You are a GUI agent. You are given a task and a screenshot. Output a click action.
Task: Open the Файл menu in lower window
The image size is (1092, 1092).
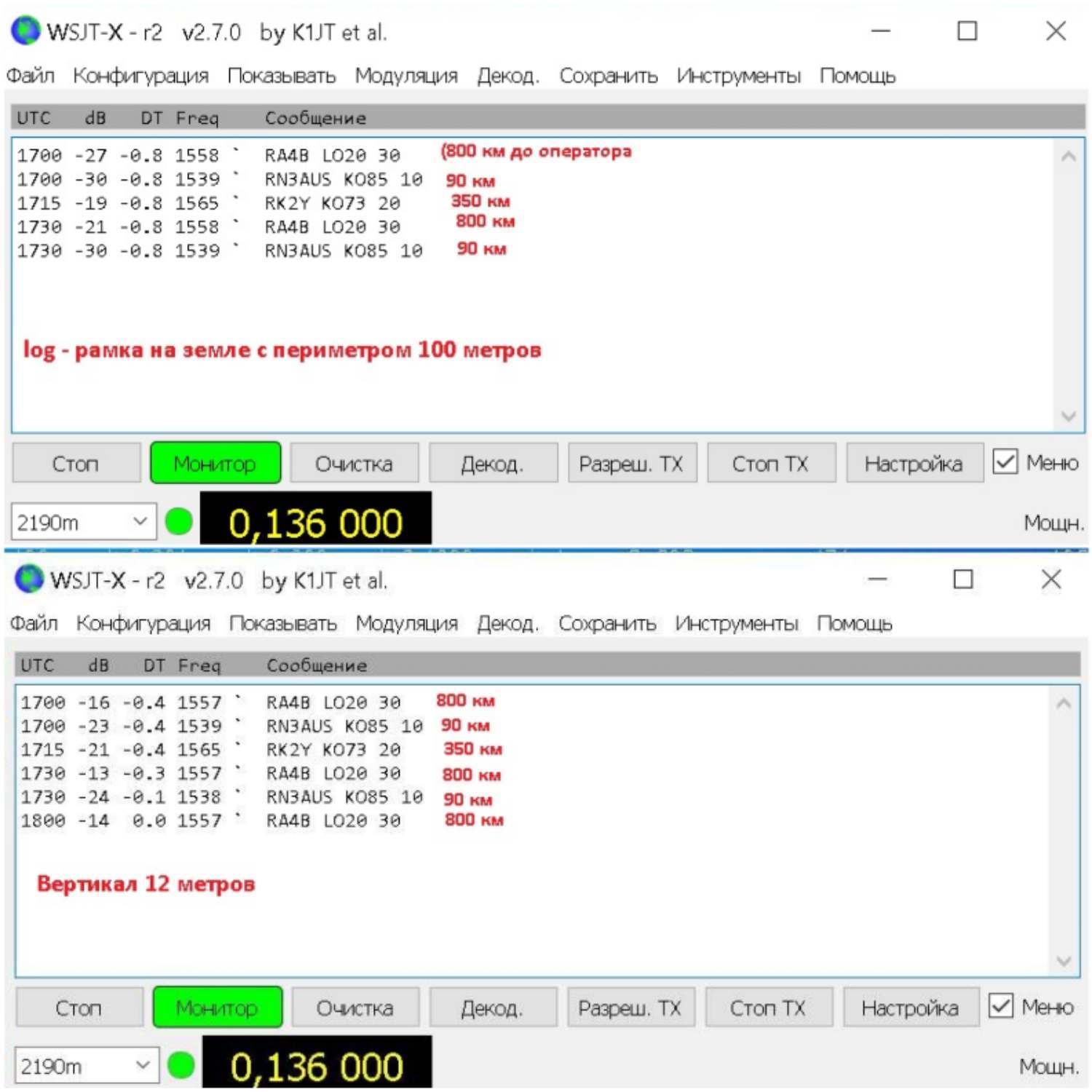(x=33, y=623)
